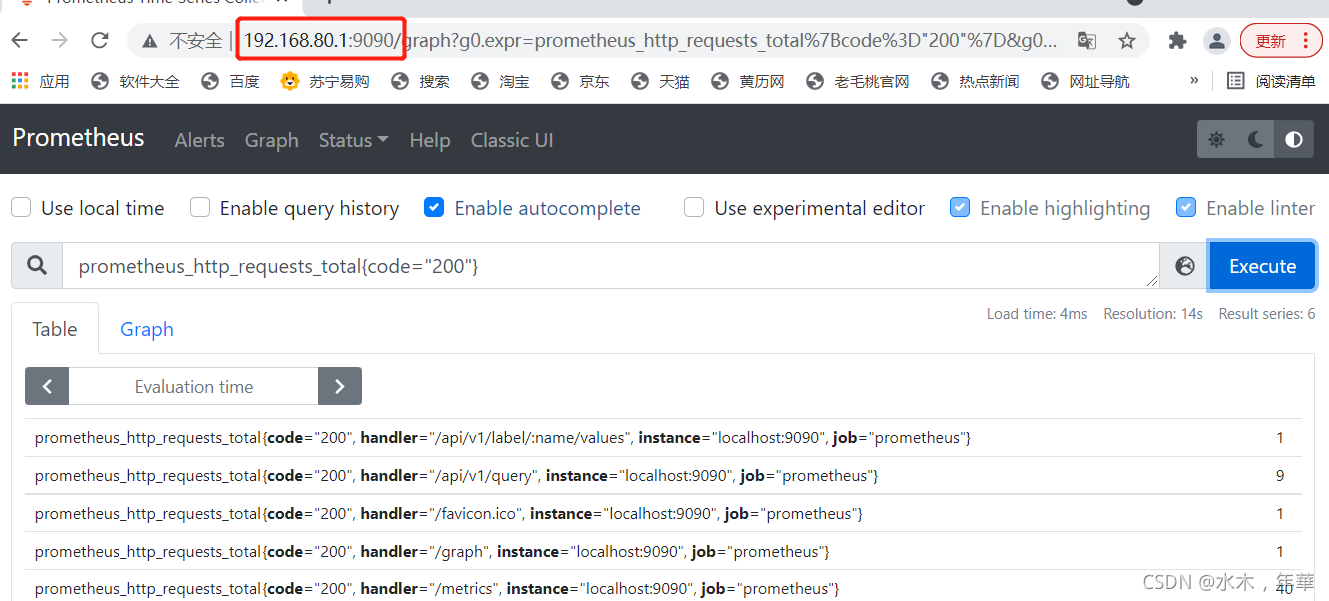Switch to Classic UI

coord(512,140)
